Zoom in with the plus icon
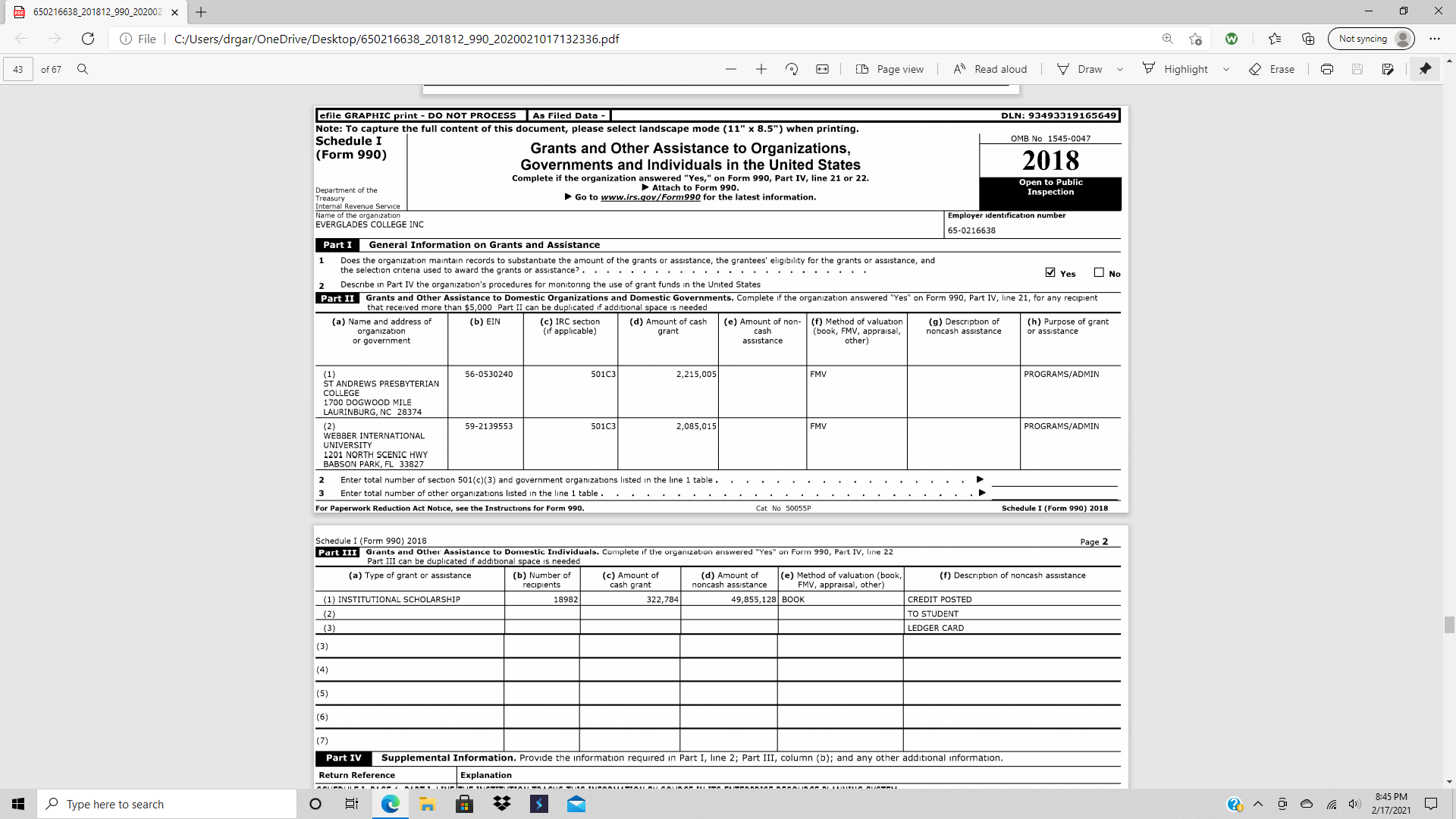 [761, 69]
